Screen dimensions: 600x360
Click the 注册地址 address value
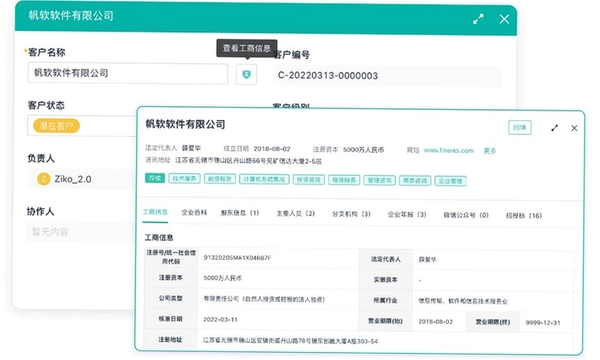coord(290,341)
